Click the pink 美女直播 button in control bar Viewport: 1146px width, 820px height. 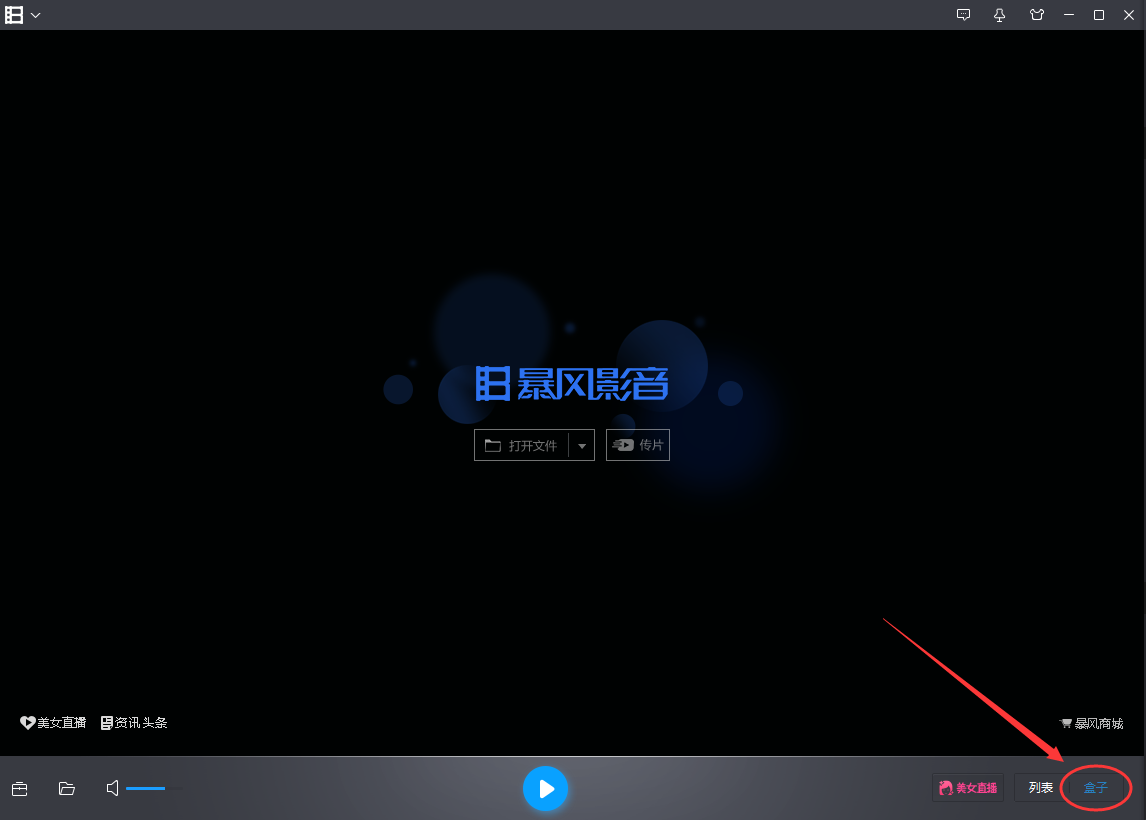pos(968,788)
